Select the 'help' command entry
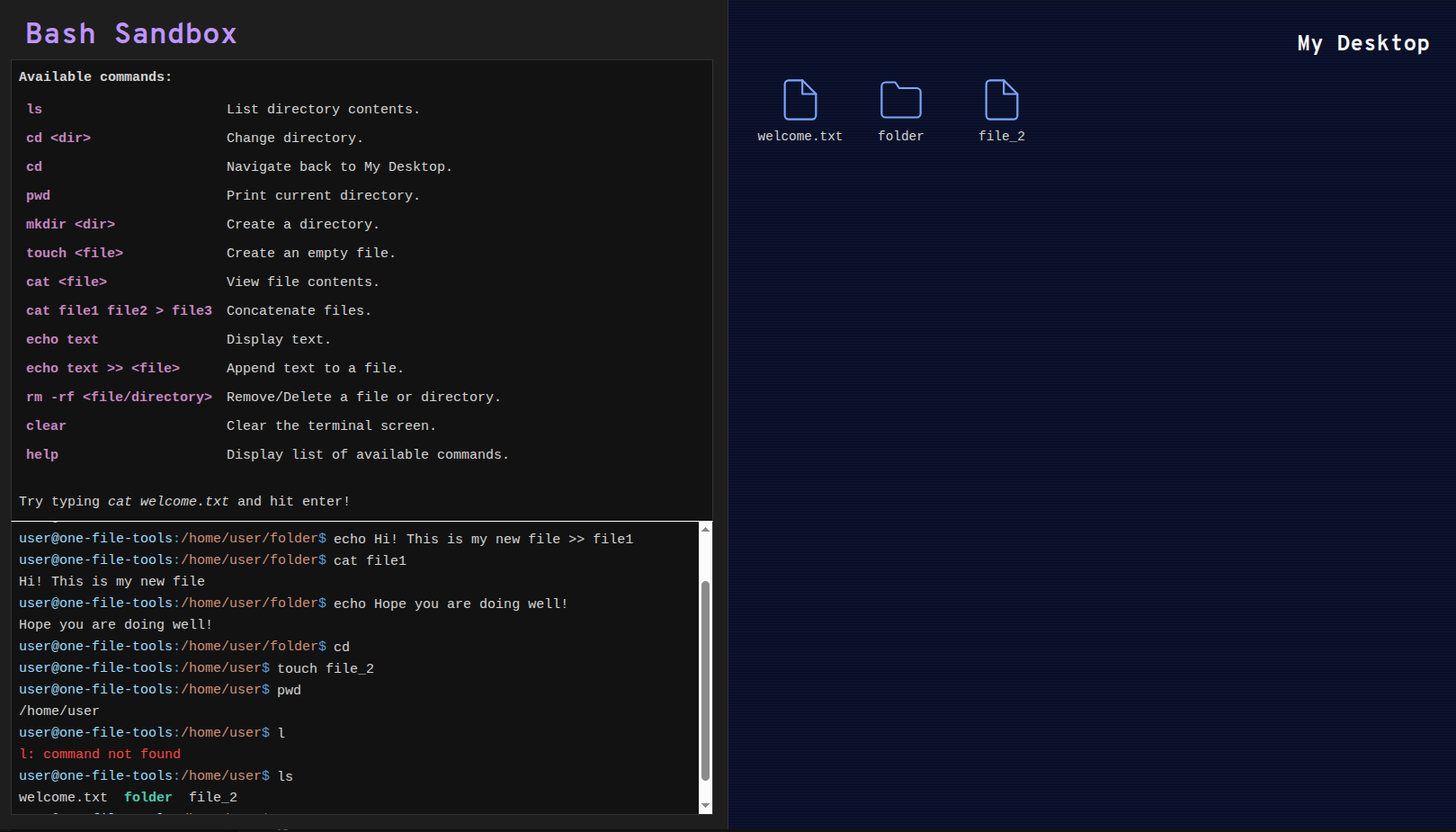 (42, 454)
